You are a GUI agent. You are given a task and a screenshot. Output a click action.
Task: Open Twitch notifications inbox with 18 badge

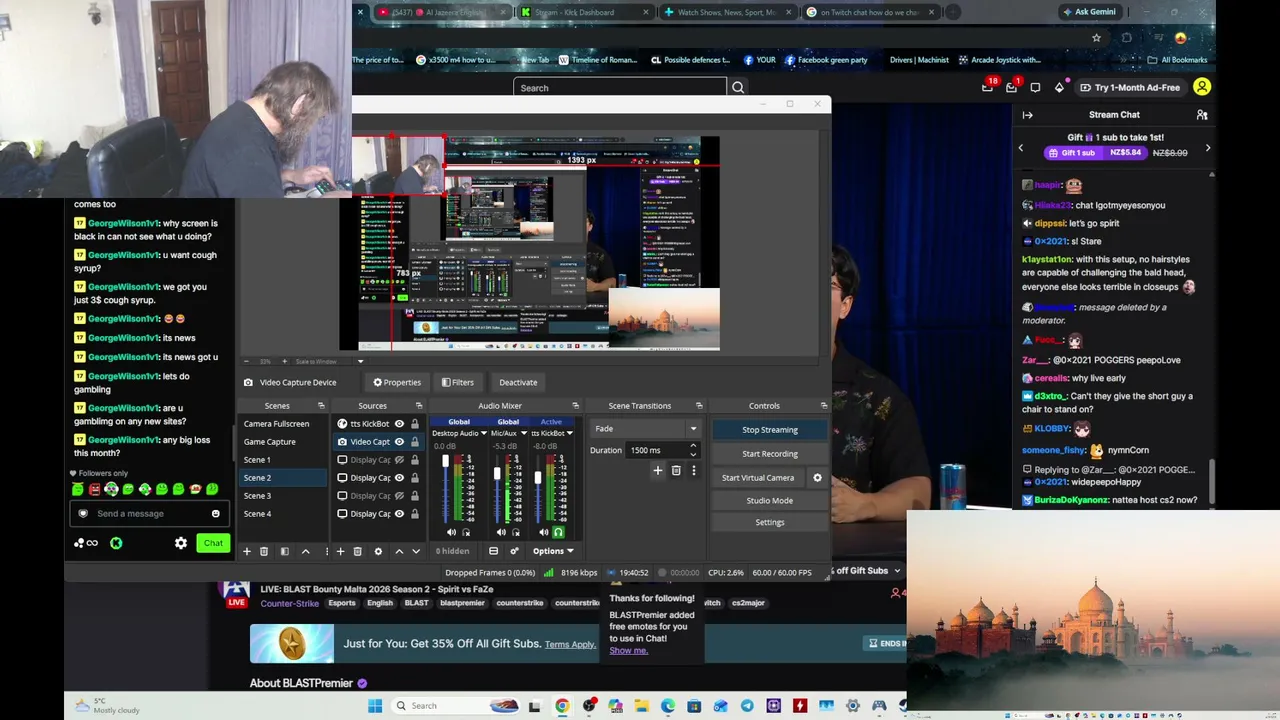click(x=988, y=87)
